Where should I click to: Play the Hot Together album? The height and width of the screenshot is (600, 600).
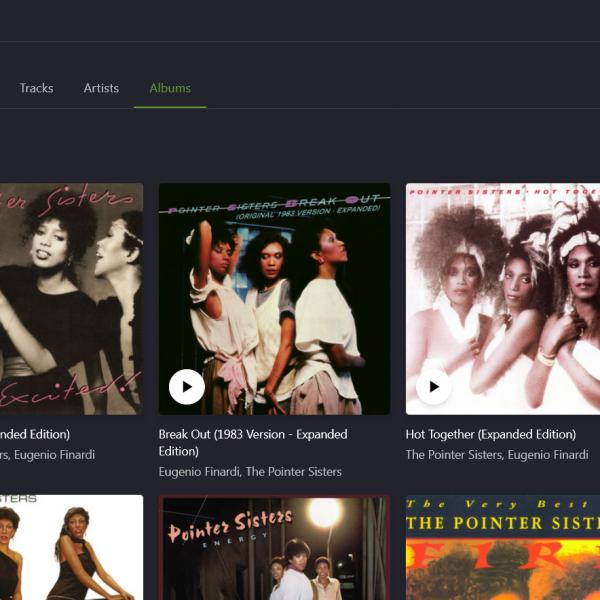tap(434, 387)
